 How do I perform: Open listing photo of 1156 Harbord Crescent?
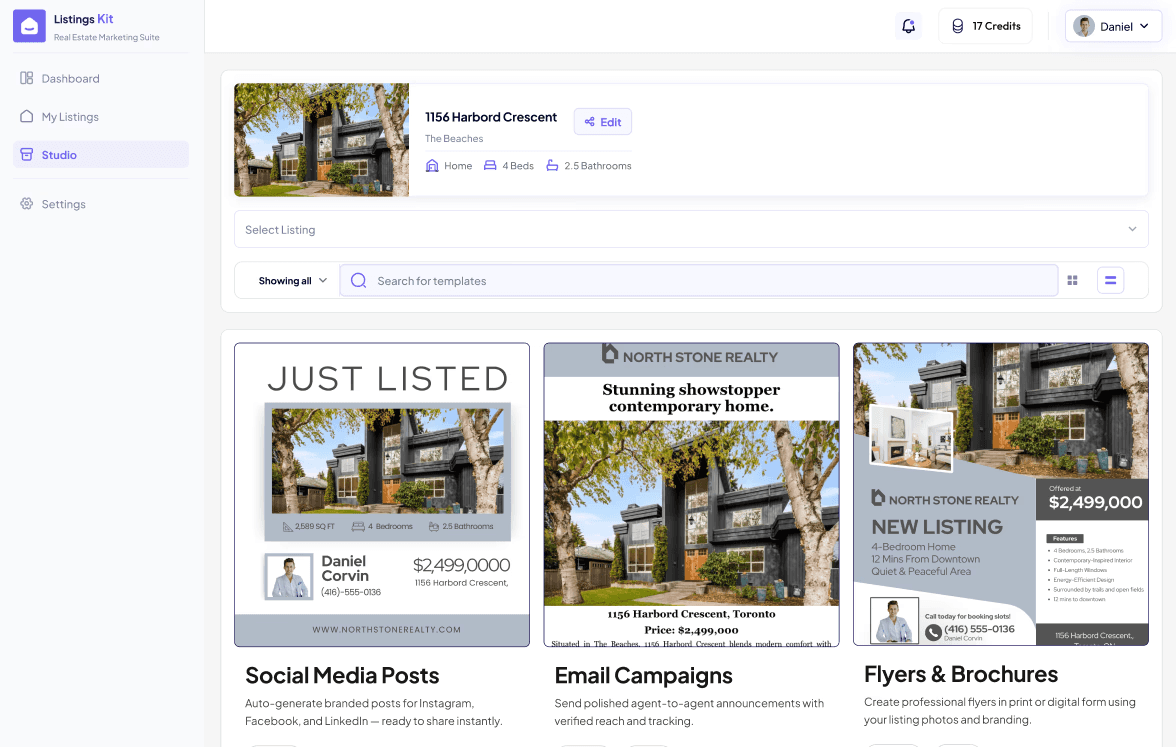point(322,140)
